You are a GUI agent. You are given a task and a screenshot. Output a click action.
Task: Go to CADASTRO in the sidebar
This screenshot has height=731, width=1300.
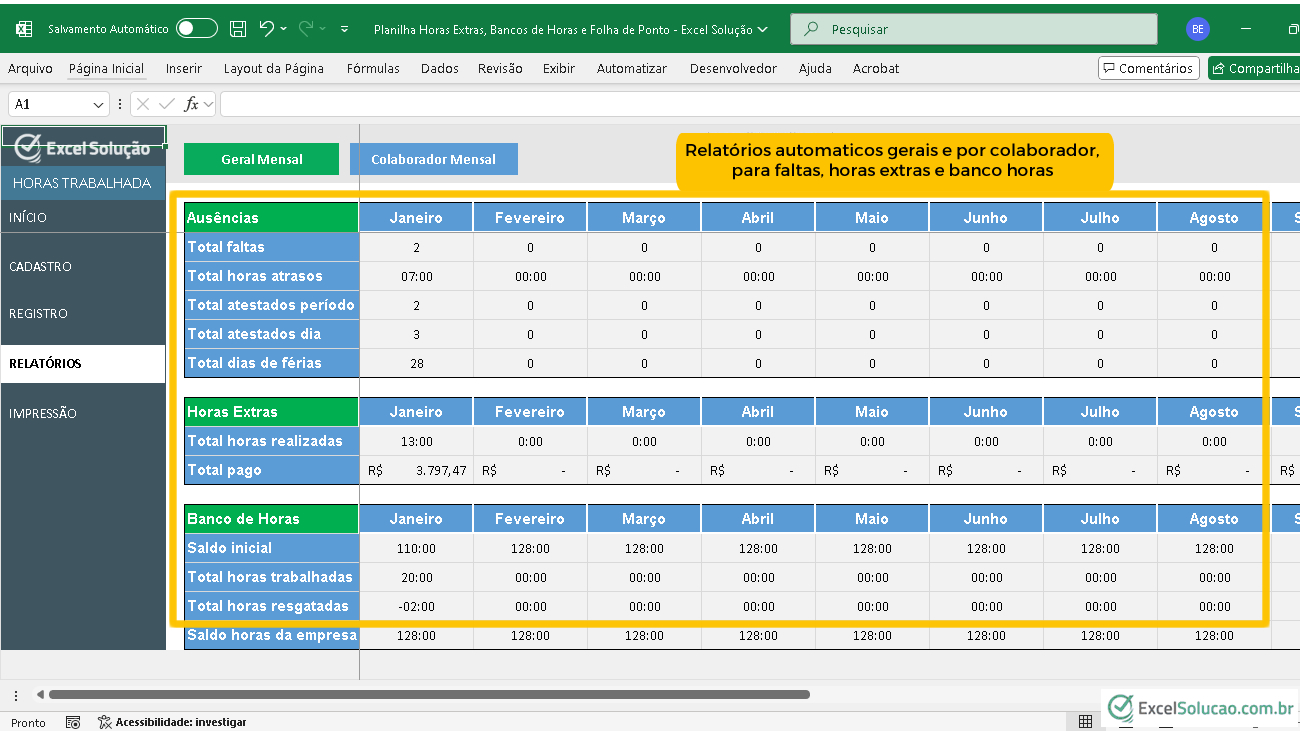coord(41,267)
